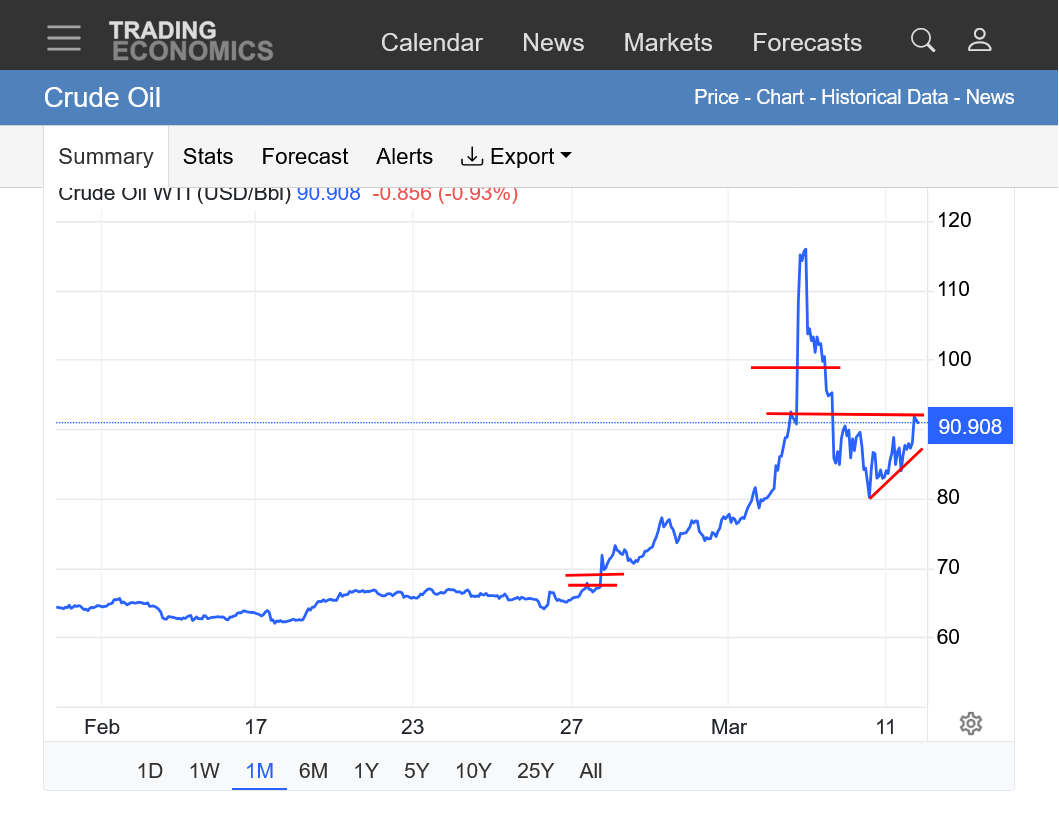Click the search magnifier icon

[923, 41]
